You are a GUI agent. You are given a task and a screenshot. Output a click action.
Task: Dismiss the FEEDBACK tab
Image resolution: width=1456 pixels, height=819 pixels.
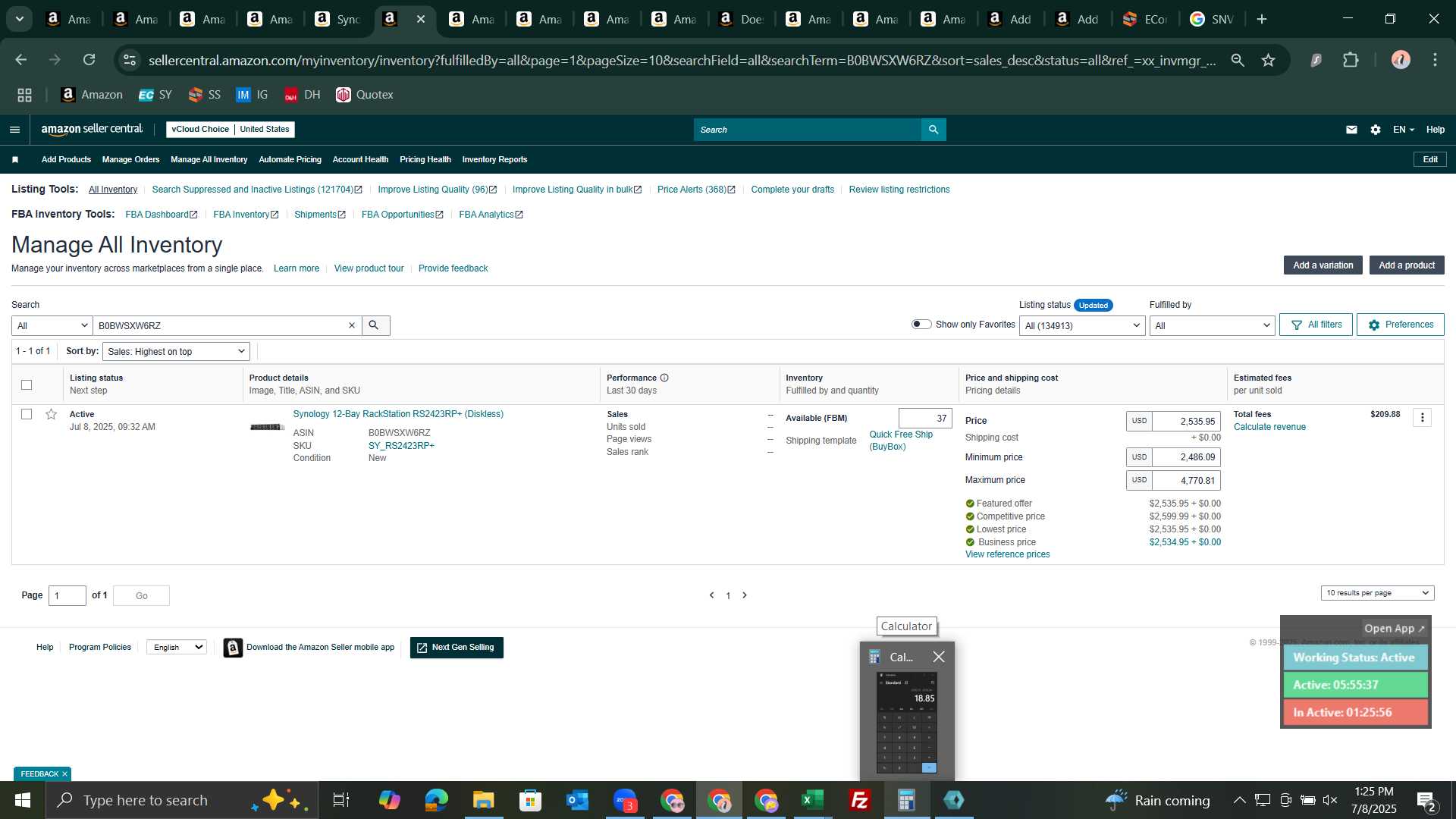(x=64, y=773)
